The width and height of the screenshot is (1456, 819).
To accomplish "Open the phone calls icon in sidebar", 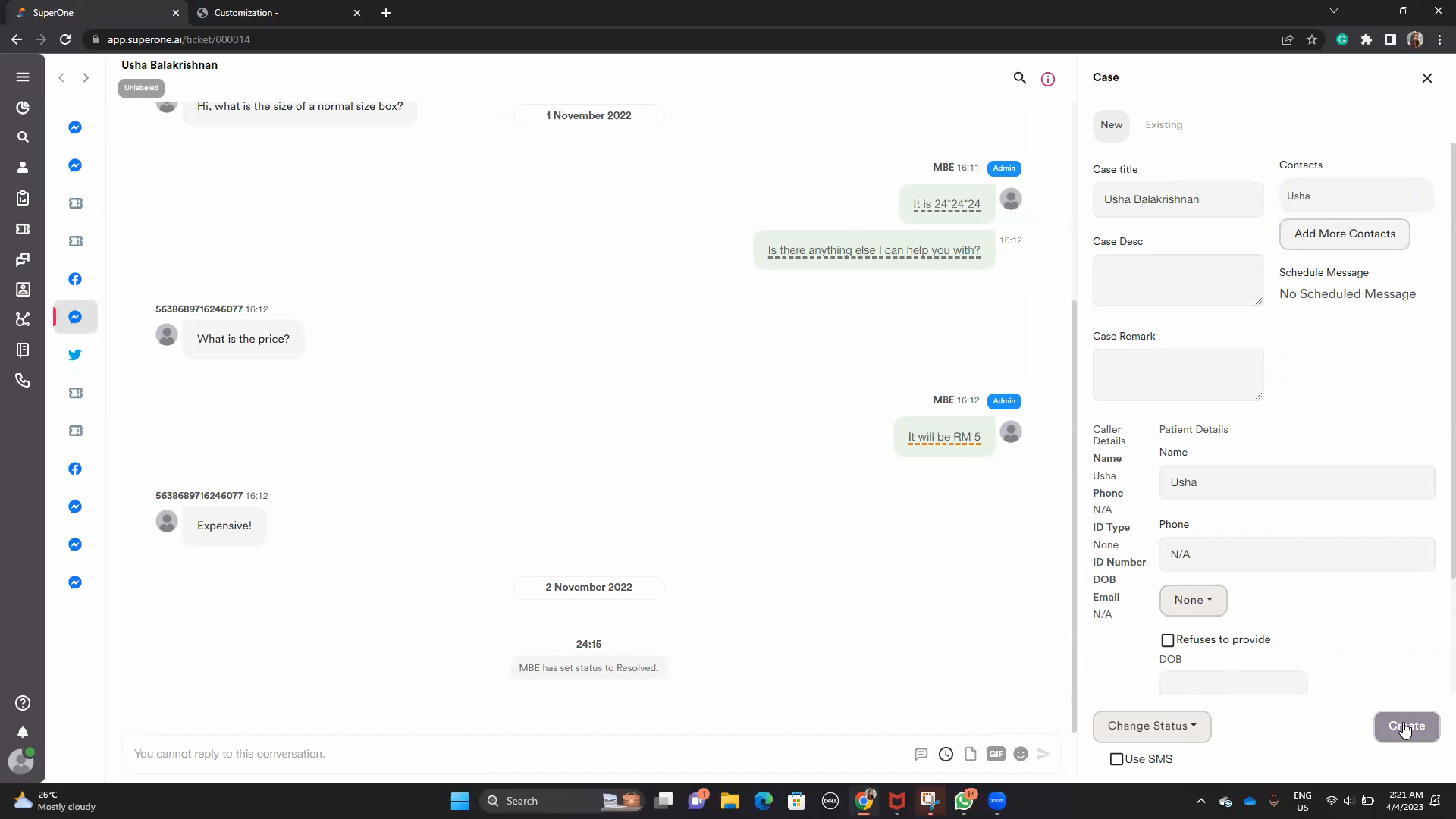I will coord(23,380).
